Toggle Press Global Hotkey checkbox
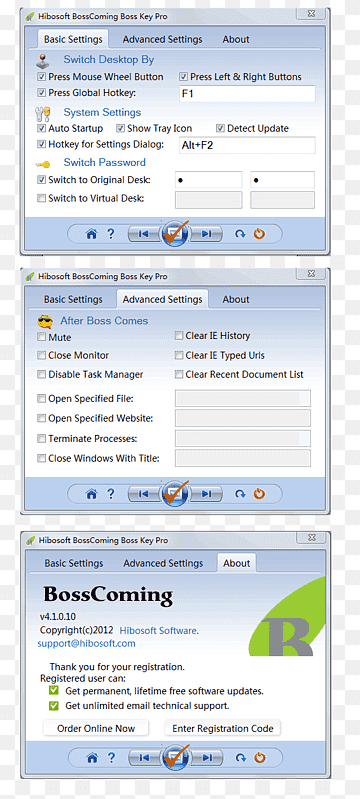 41,93
